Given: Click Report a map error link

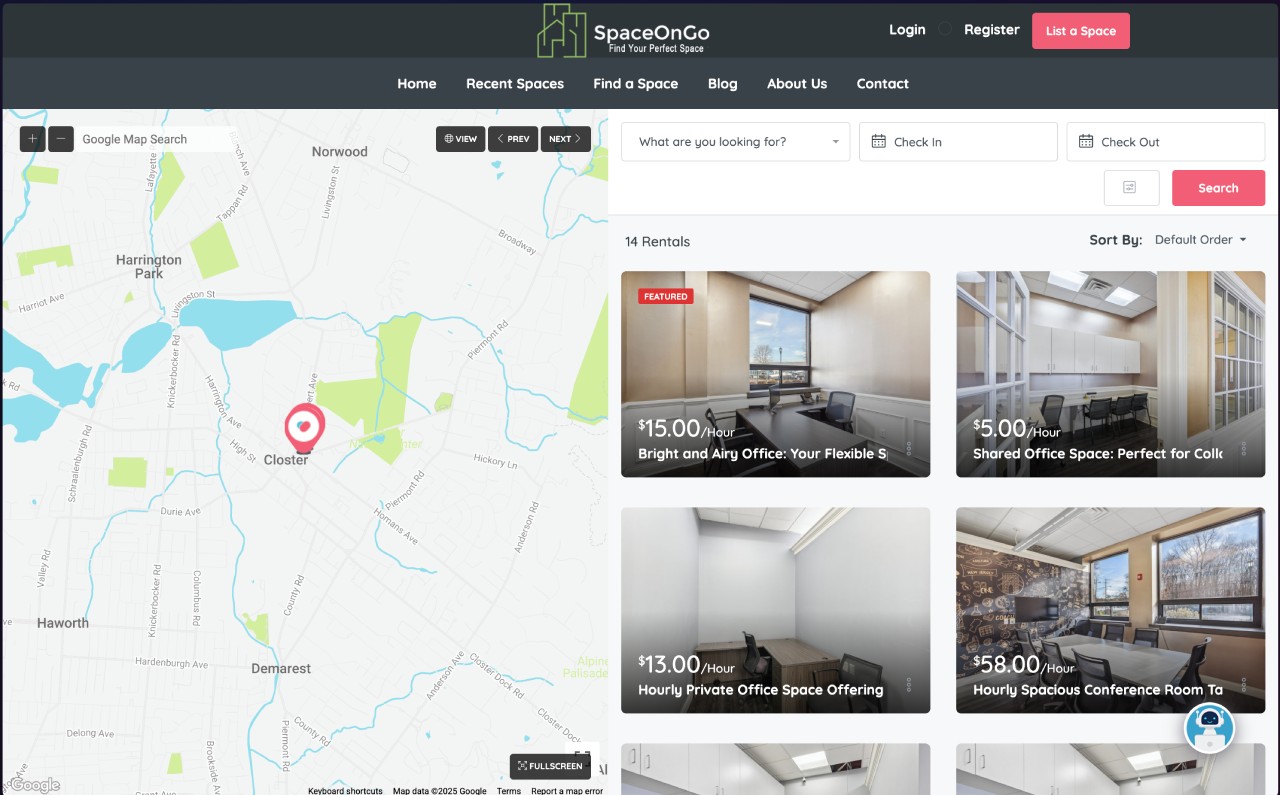Looking at the screenshot, I should point(567,791).
